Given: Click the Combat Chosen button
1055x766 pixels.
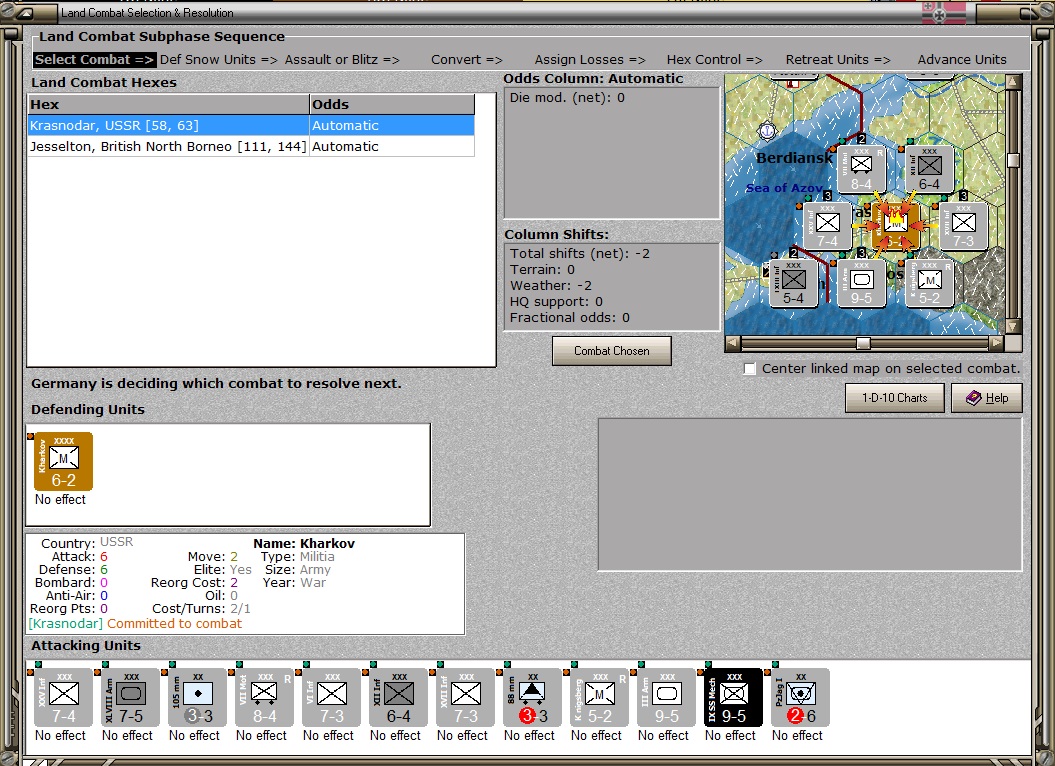Looking at the screenshot, I should [x=612, y=351].
